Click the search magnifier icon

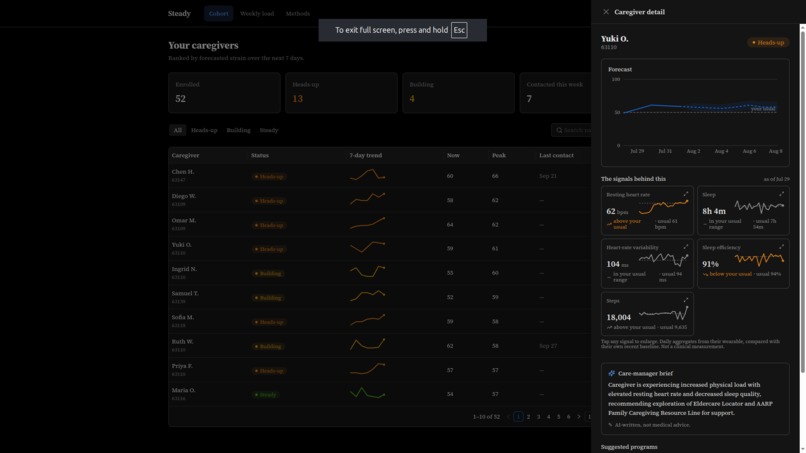[559, 130]
